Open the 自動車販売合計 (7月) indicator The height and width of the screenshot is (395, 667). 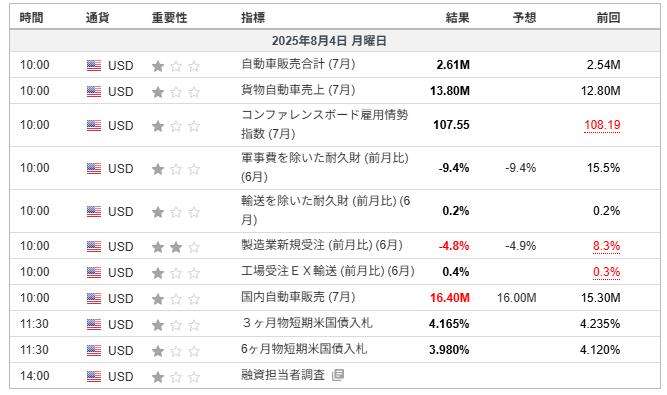coord(298,64)
